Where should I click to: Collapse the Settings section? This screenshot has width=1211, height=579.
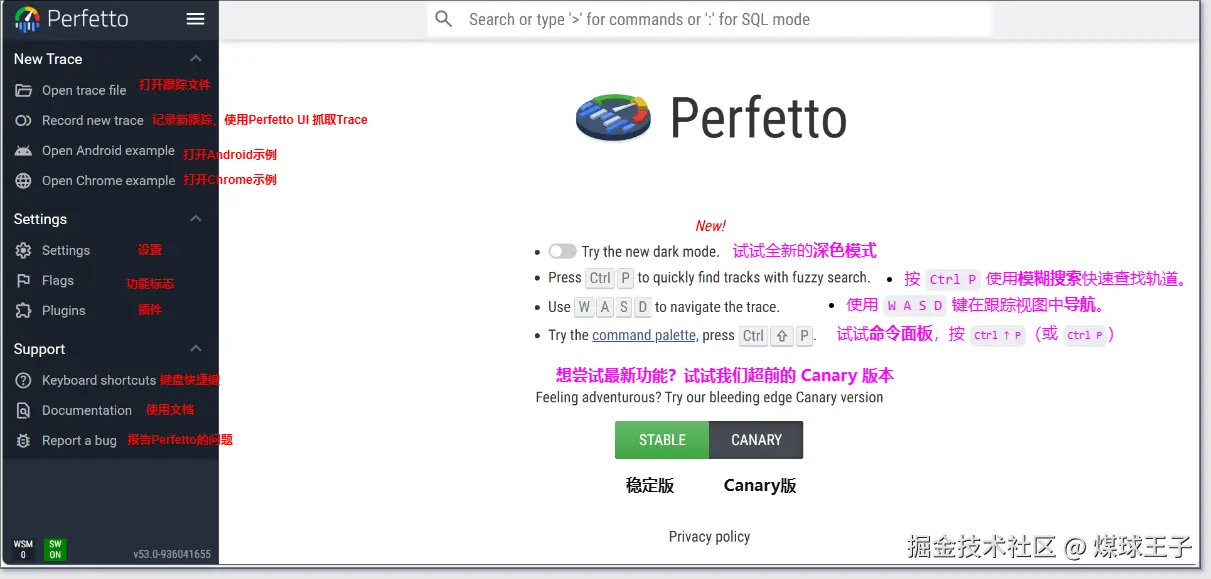tap(196, 218)
